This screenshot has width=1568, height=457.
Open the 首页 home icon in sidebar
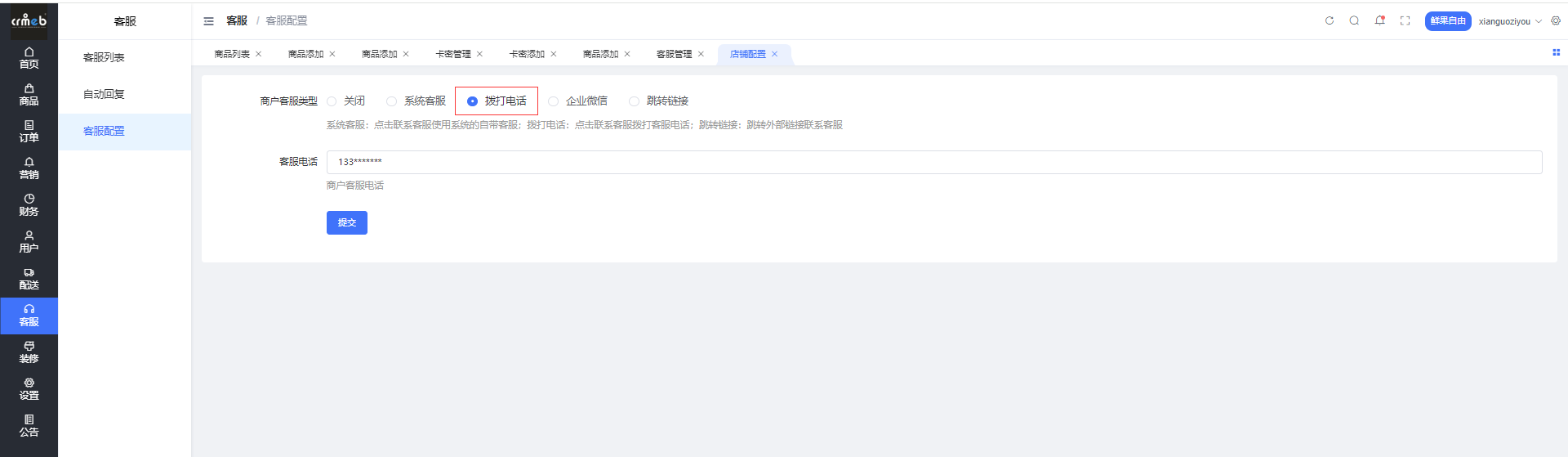pos(29,57)
